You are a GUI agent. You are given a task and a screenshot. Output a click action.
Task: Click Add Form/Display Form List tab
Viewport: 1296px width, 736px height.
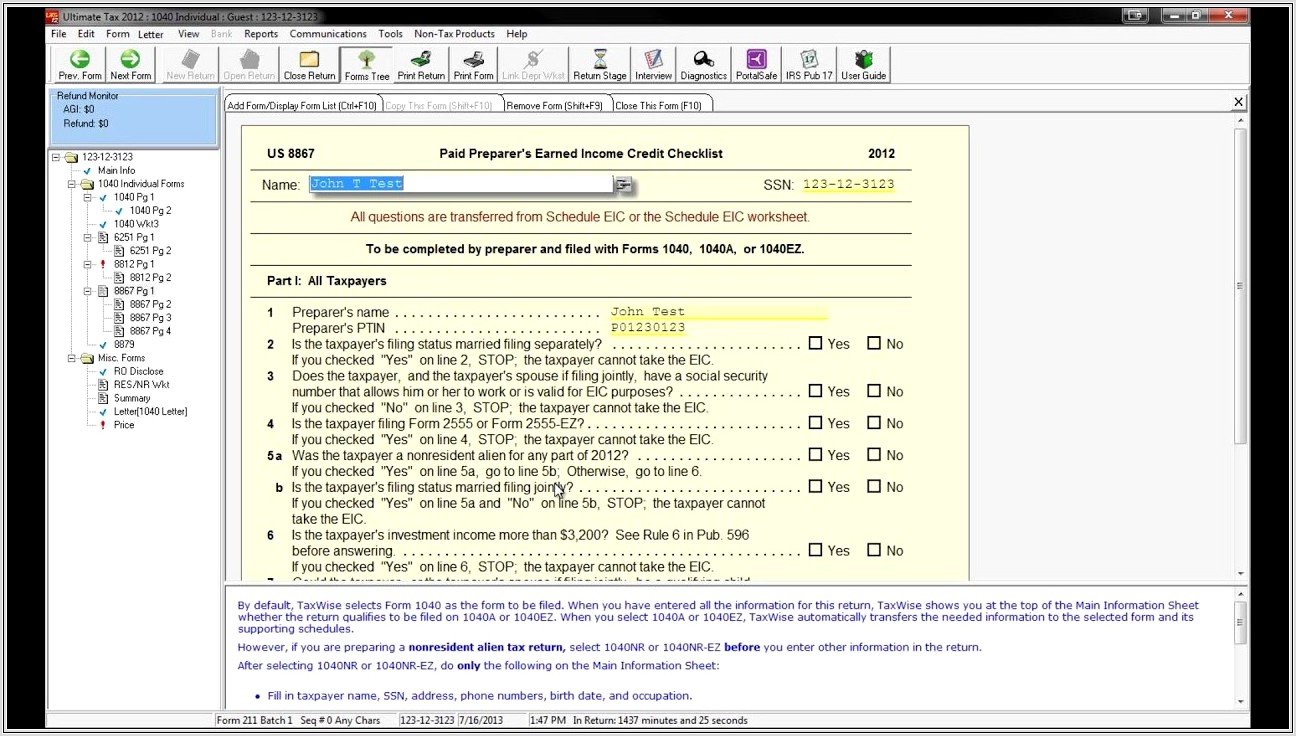(302, 105)
